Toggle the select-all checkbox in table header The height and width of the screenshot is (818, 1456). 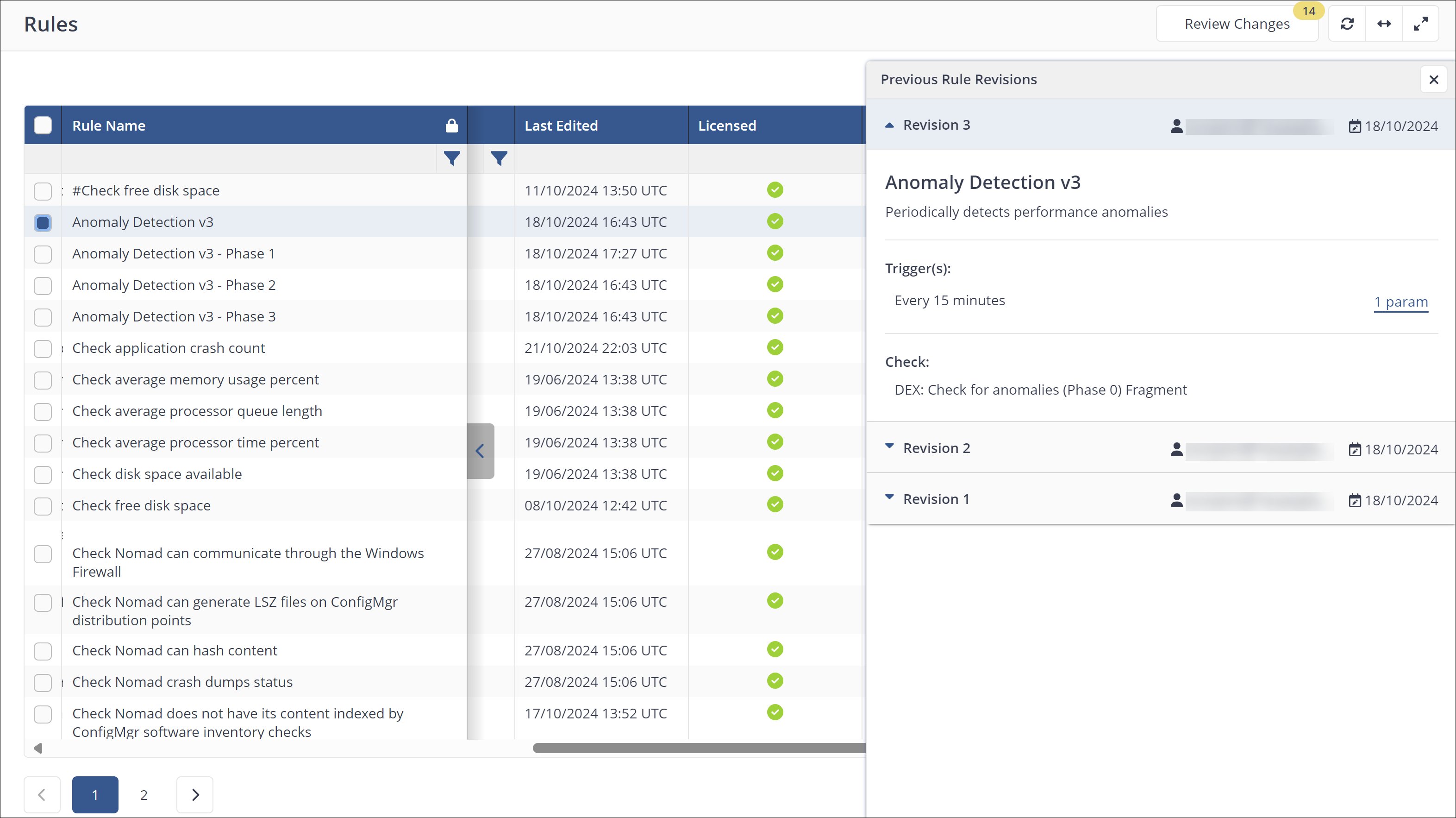coord(43,126)
